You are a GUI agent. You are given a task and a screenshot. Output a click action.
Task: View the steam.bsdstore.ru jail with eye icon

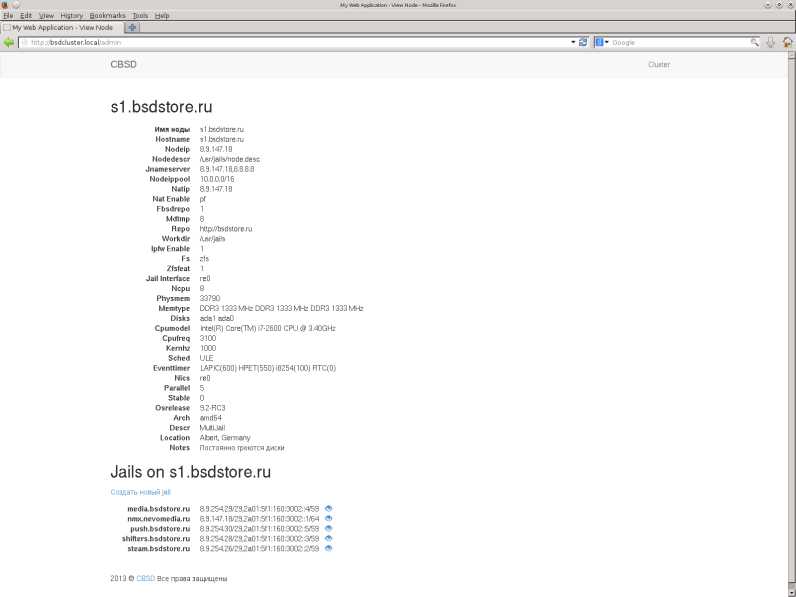point(328,549)
